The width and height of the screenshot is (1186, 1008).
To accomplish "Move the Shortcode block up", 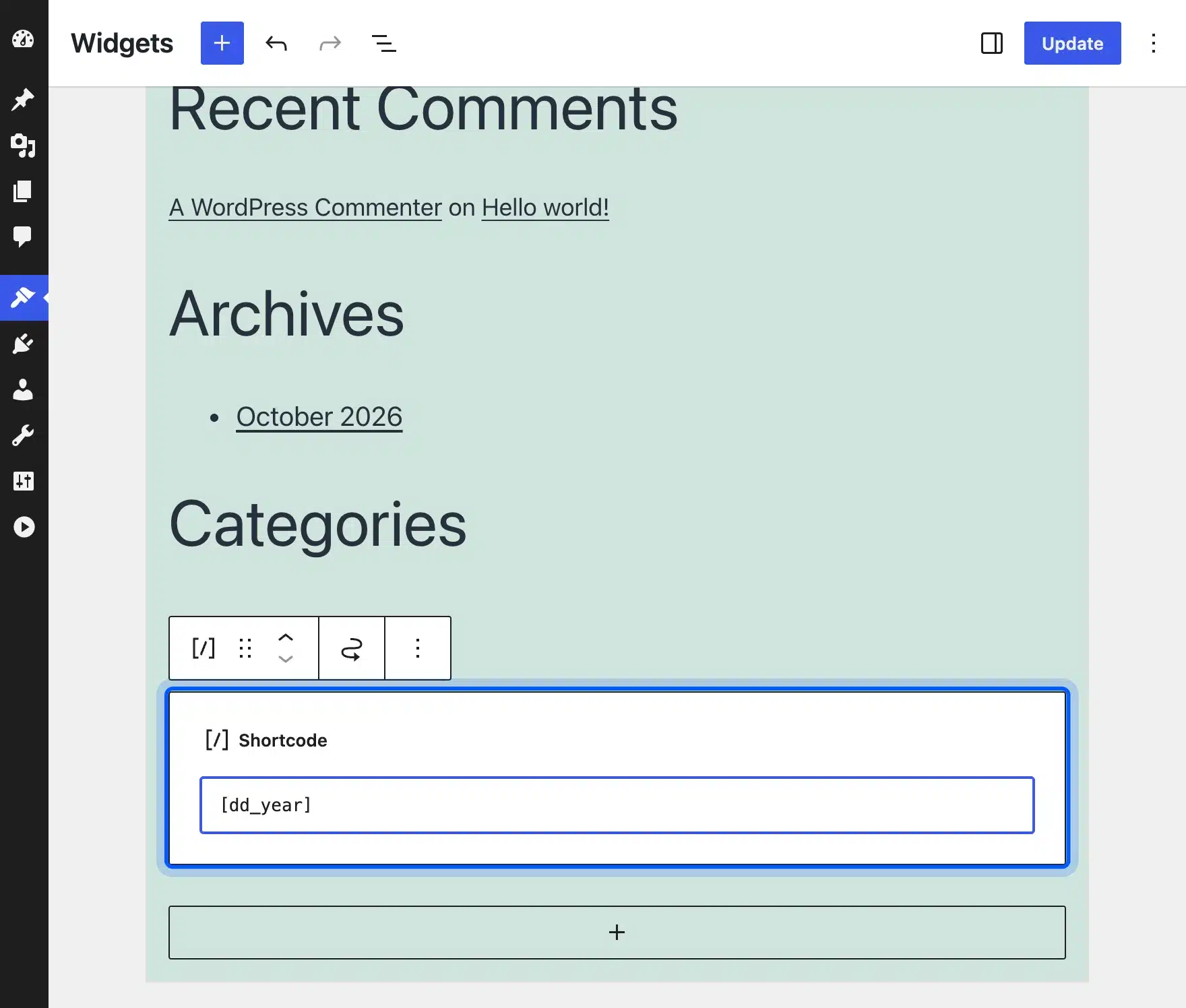I will 286,637.
